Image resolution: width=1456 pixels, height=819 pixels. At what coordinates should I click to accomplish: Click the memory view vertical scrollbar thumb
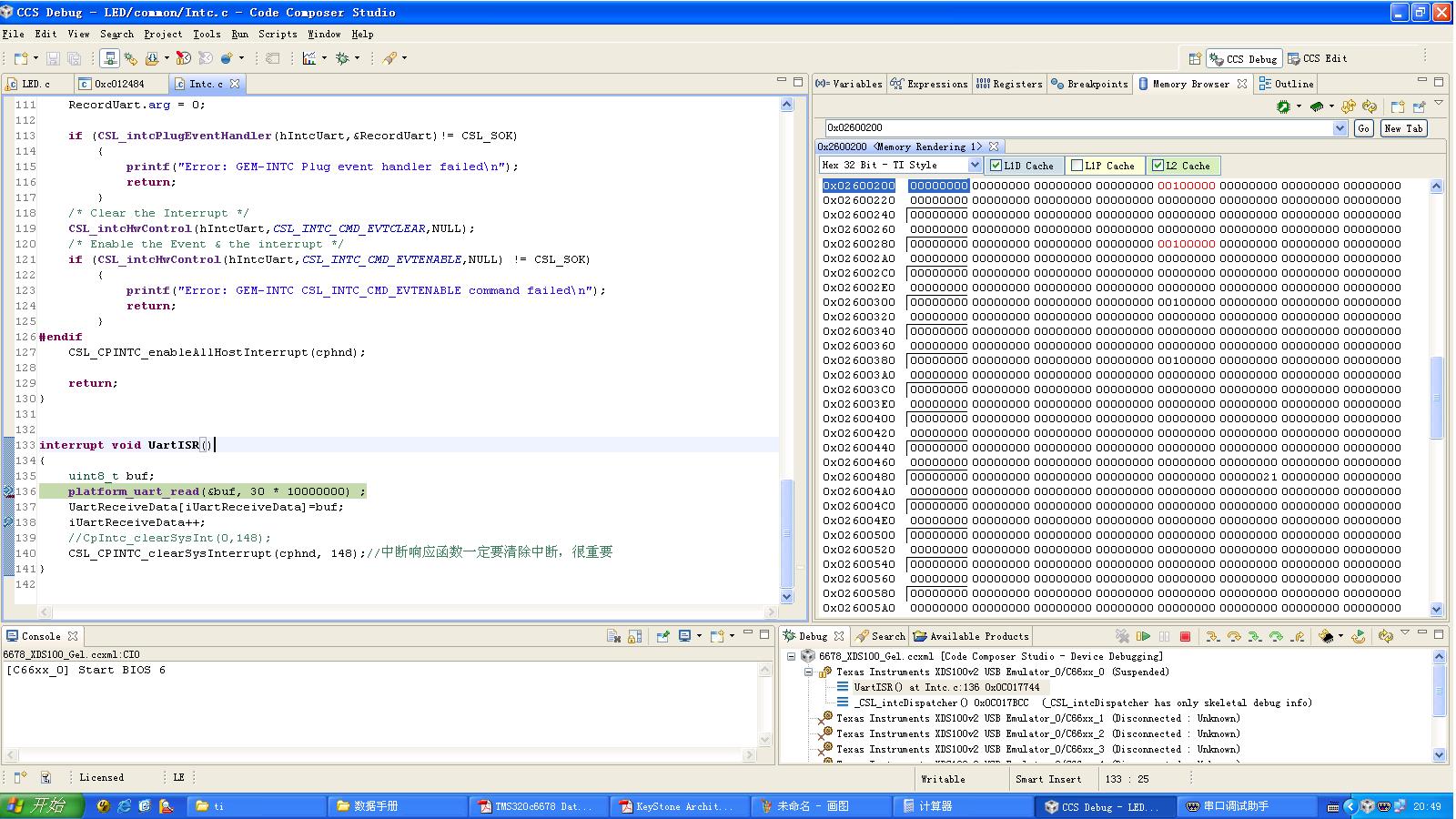pyautogui.click(x=1437, y=397)
